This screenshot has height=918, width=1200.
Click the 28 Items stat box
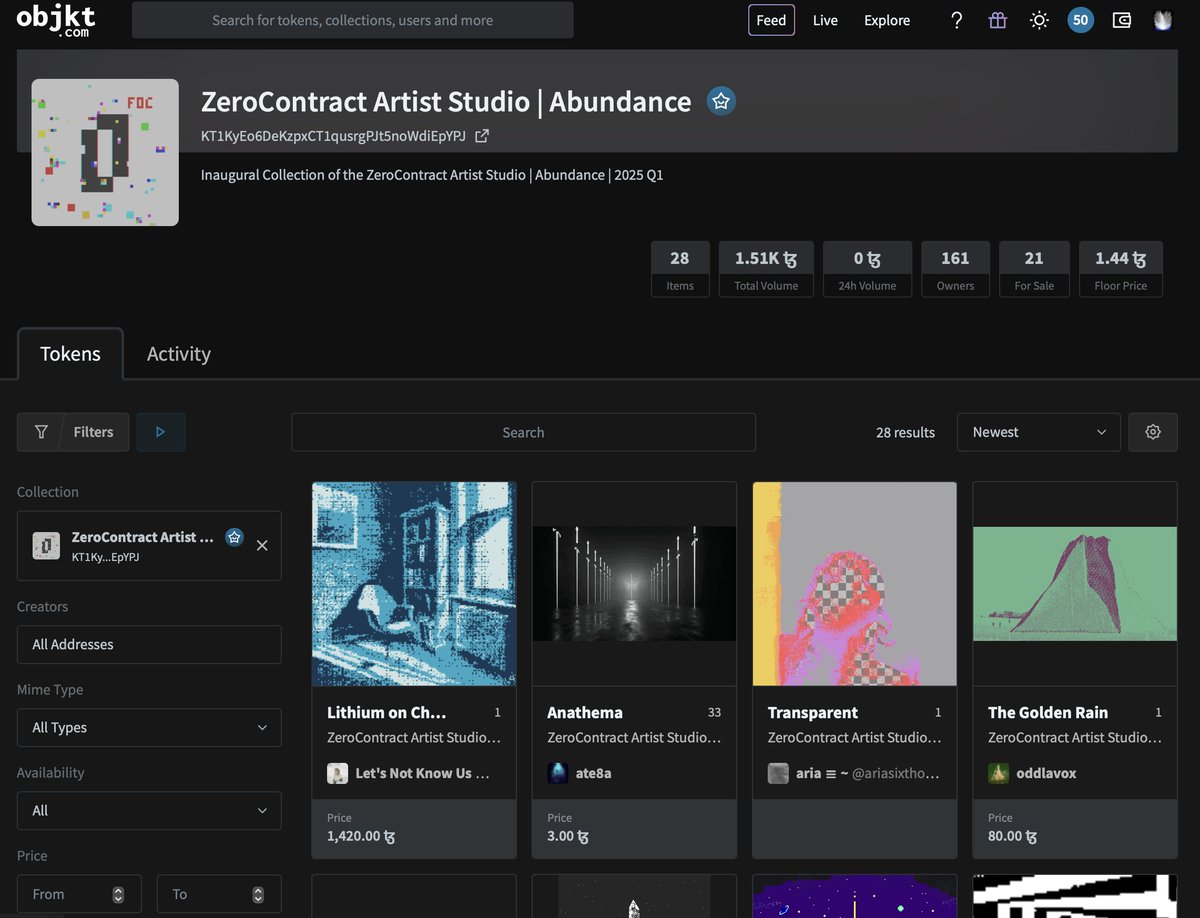pos(680,269)
